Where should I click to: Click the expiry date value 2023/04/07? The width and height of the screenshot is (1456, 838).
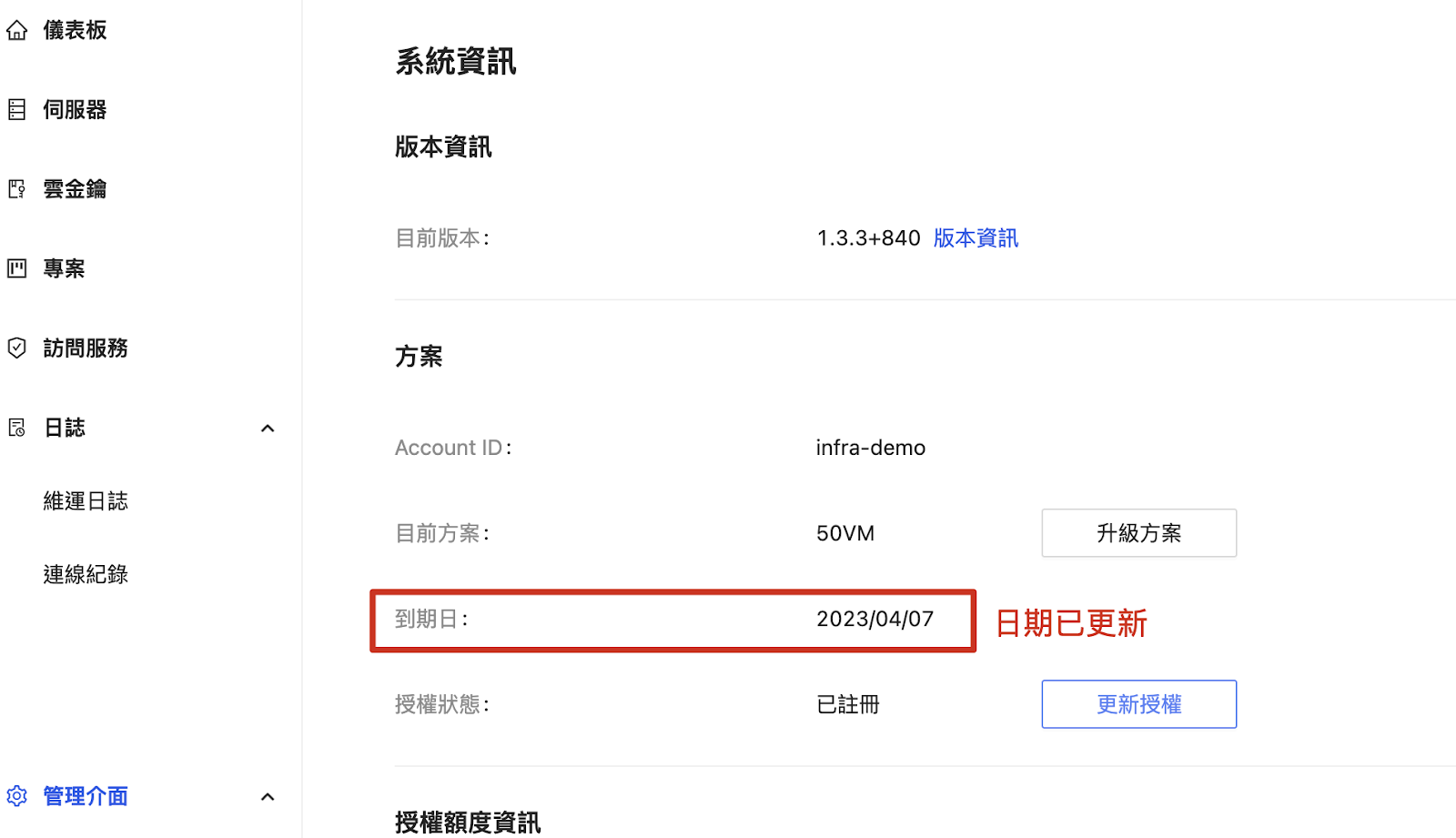pyautogui.click(x=875, y=620)
